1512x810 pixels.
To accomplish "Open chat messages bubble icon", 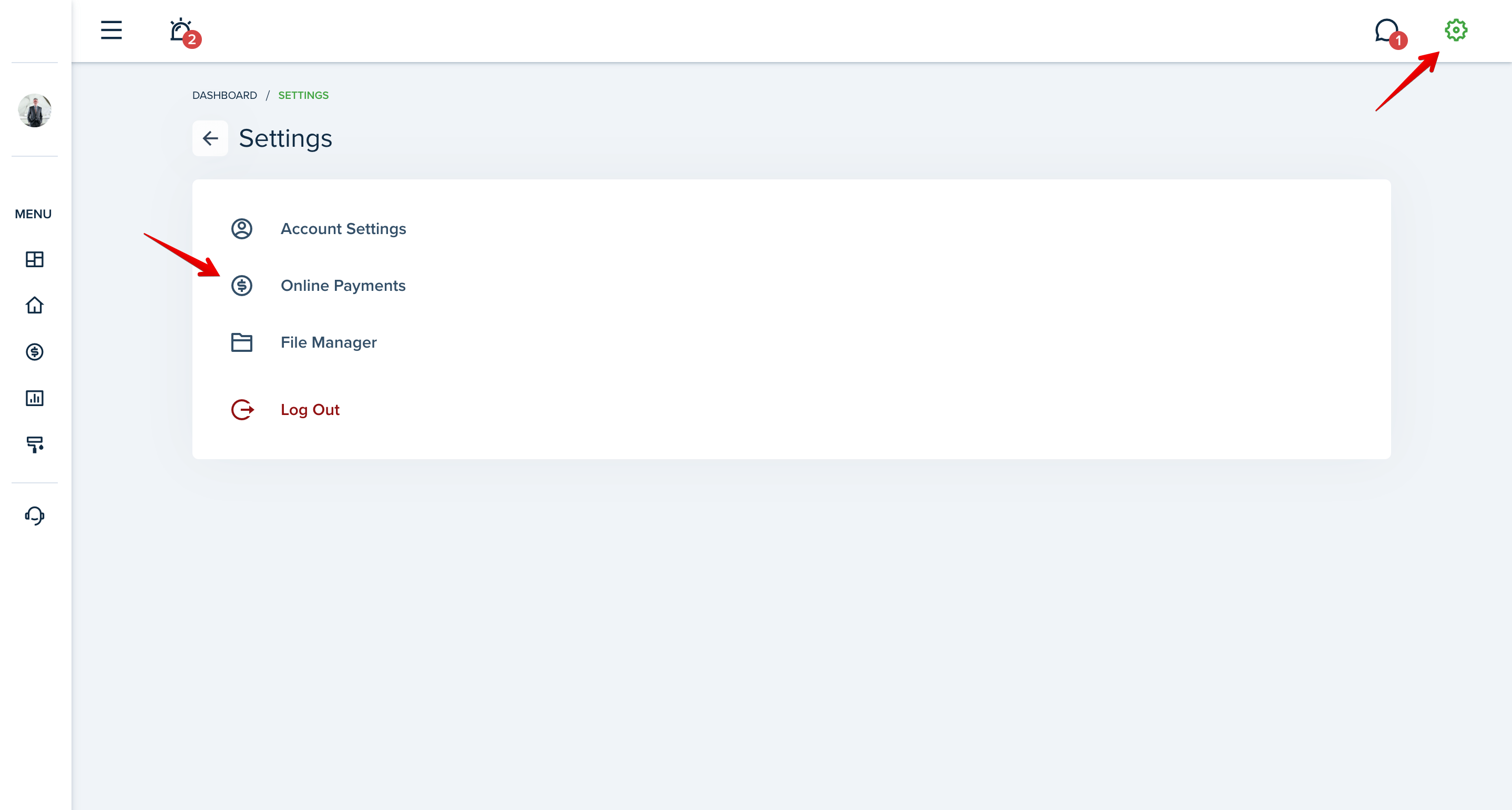I will (1390, 33).
